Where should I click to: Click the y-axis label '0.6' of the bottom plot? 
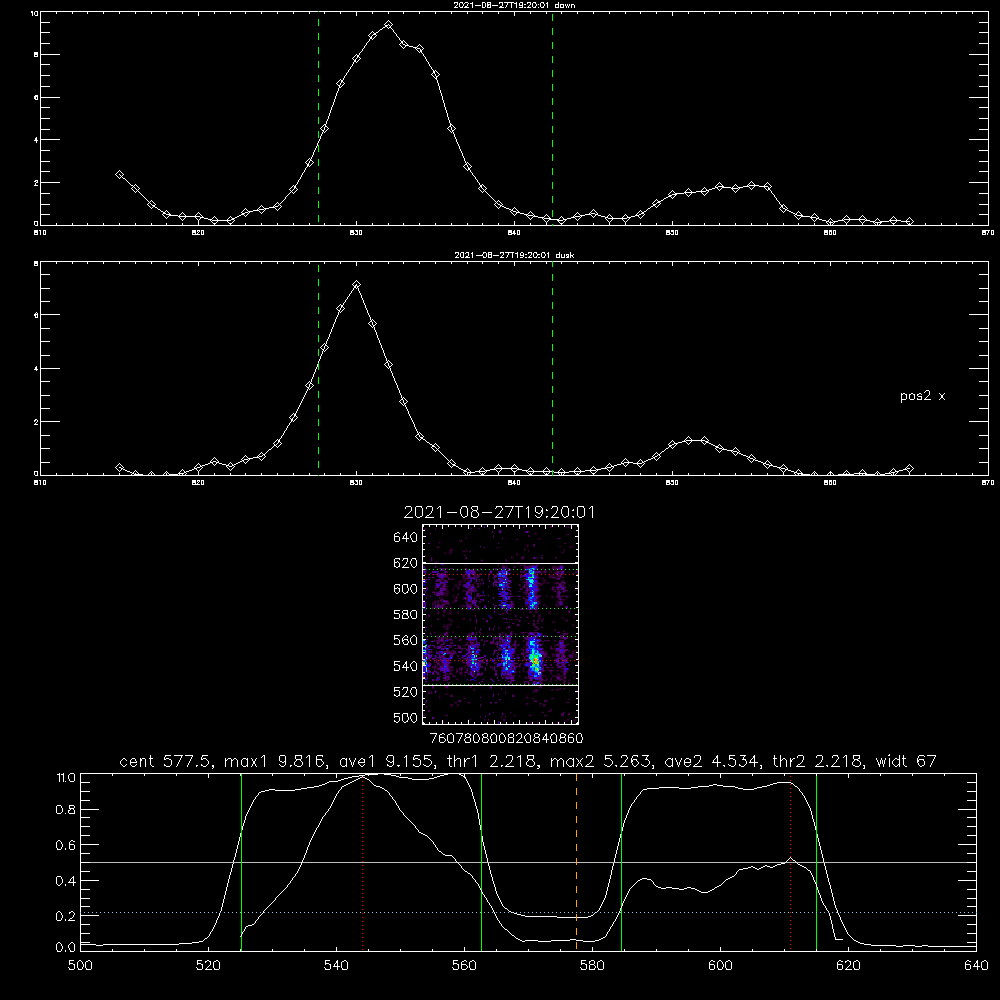click(66, 845)
